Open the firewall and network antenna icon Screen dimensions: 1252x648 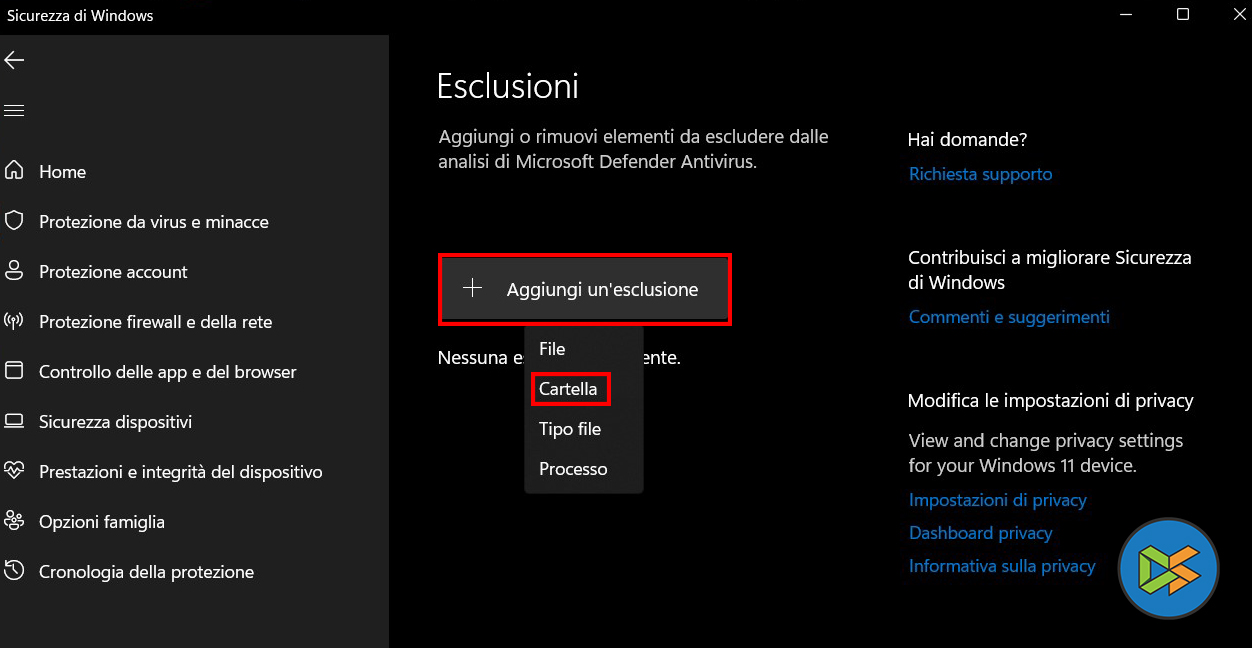click(14, 321)
